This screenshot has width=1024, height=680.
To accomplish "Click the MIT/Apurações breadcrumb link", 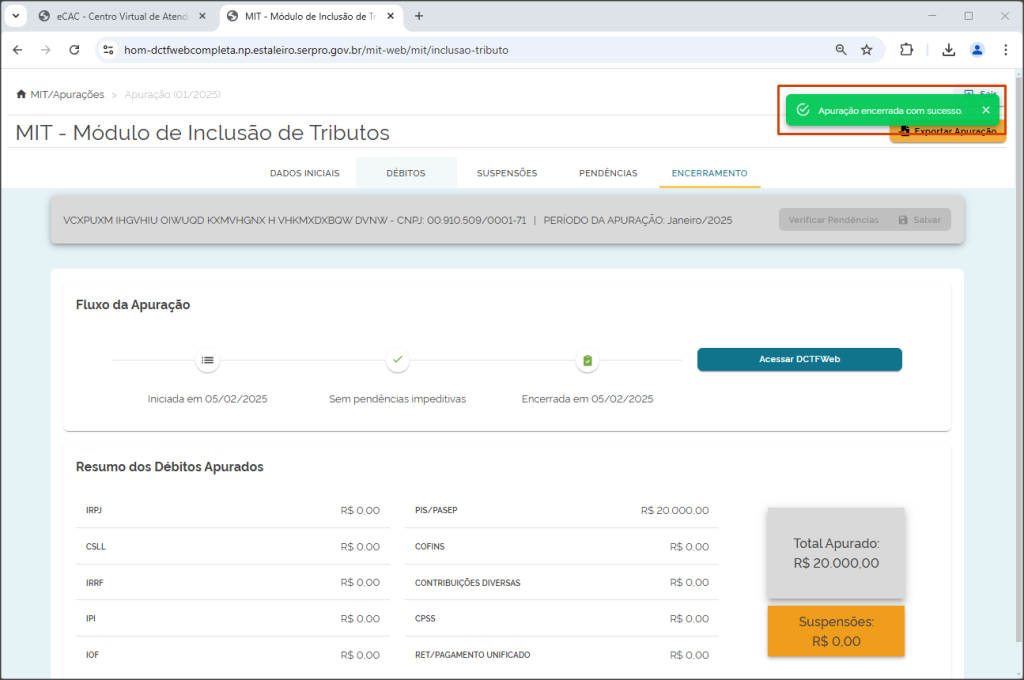I will coord(67,94).
